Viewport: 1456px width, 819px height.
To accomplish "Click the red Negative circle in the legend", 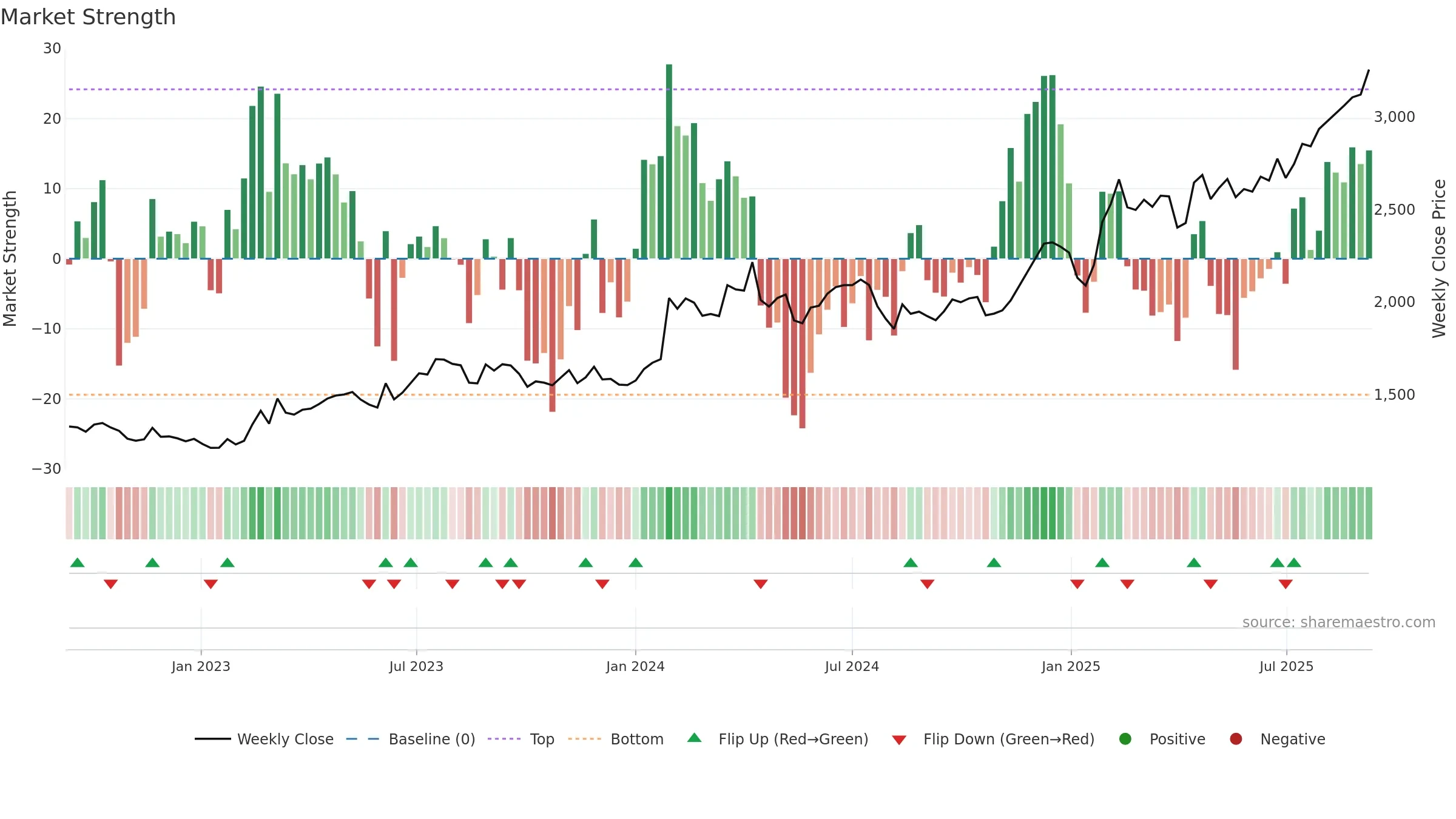I will click(x=1236, y=739).
